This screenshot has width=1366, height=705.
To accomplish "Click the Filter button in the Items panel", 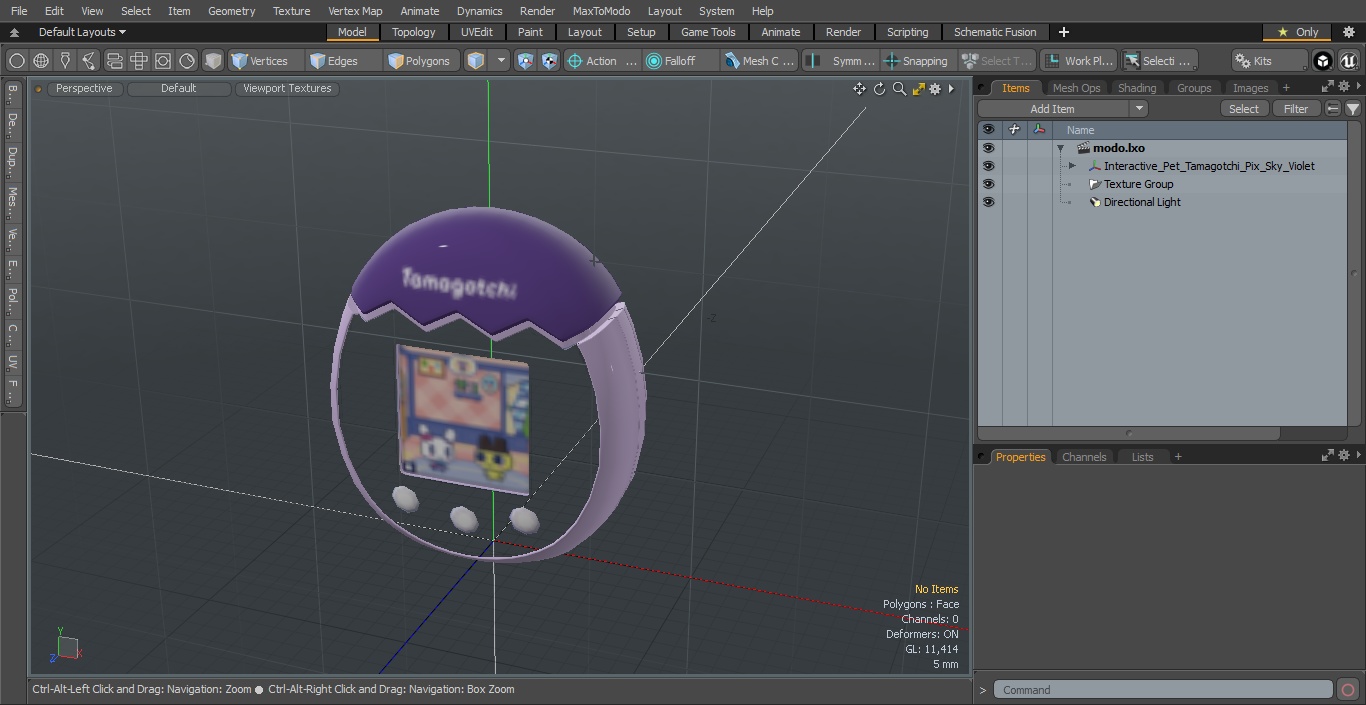I will click(1296, 109).
